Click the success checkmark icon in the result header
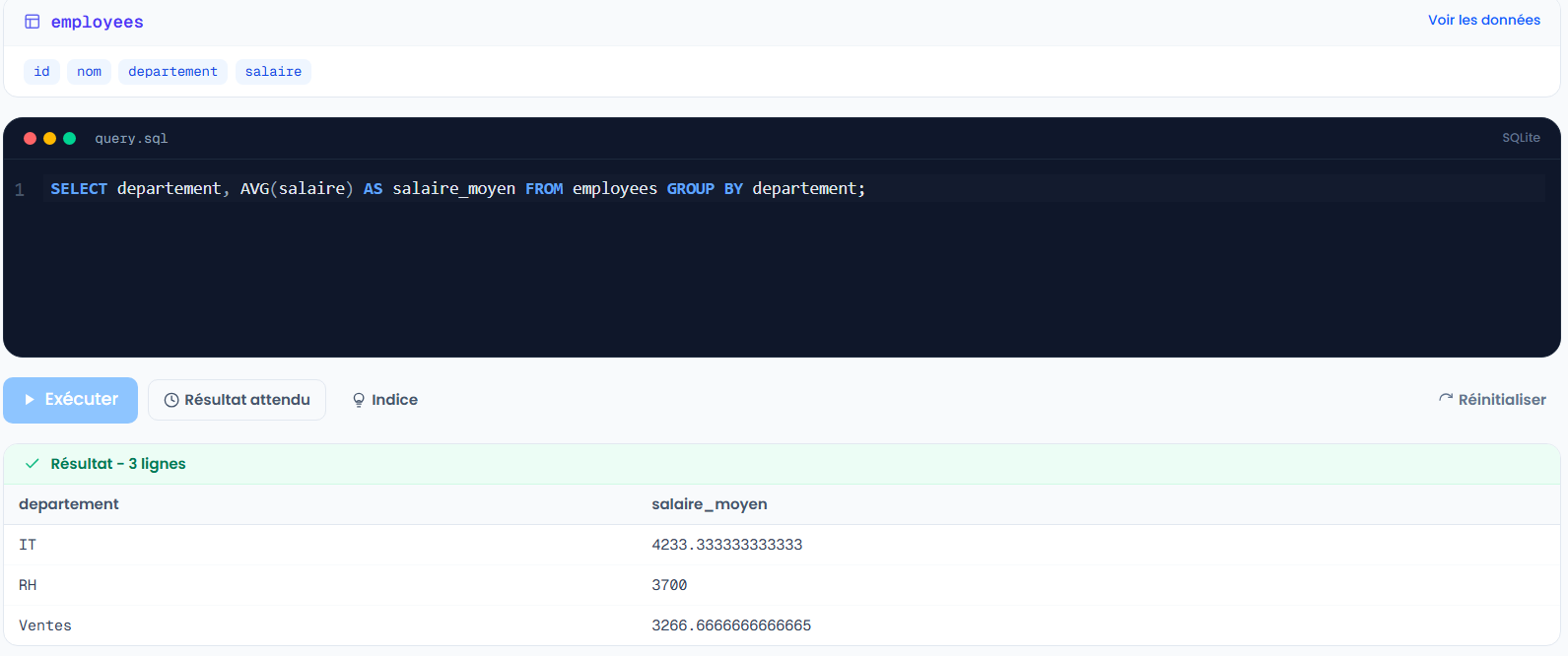Image resolution: width=1568 pixels, height=656 pixels. tap(33, 464)
